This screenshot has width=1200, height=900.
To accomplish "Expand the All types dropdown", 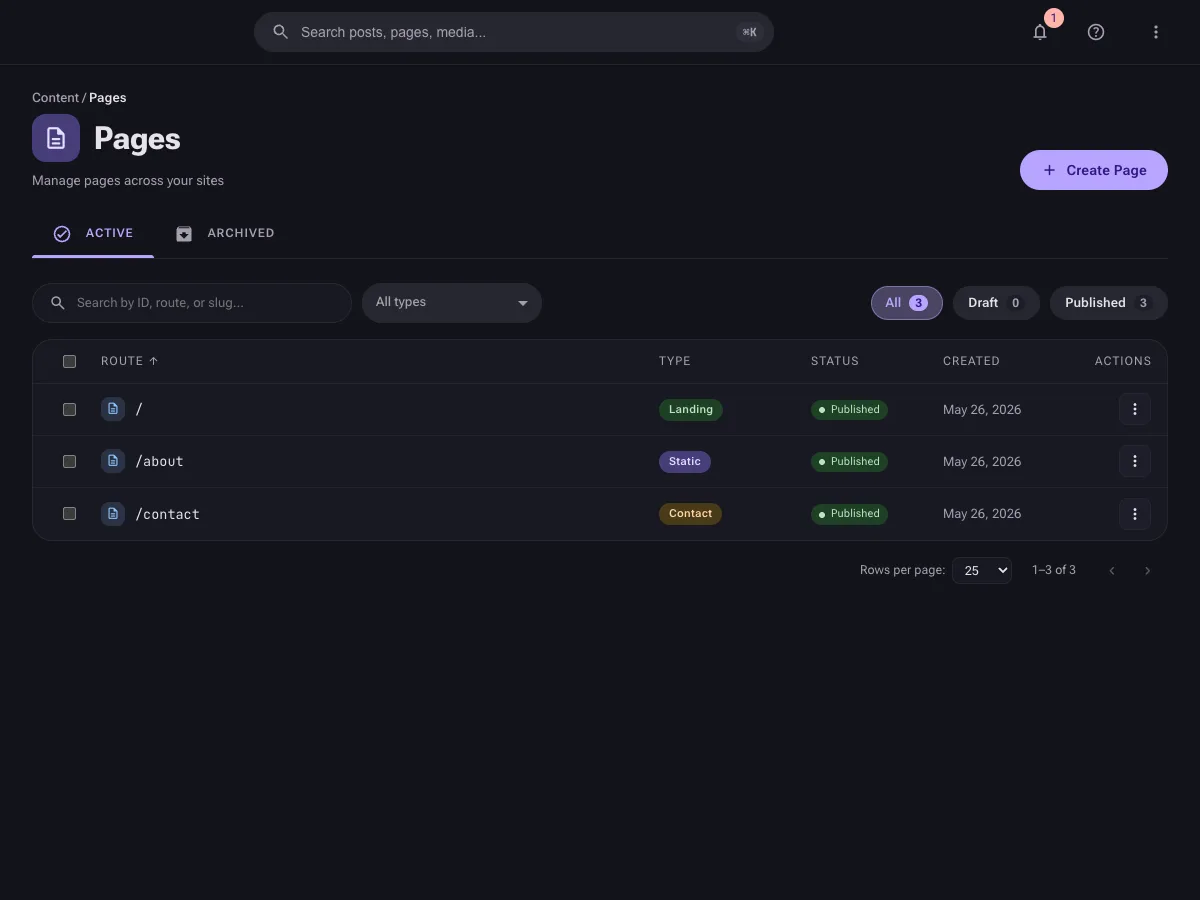I will point(452,303).
